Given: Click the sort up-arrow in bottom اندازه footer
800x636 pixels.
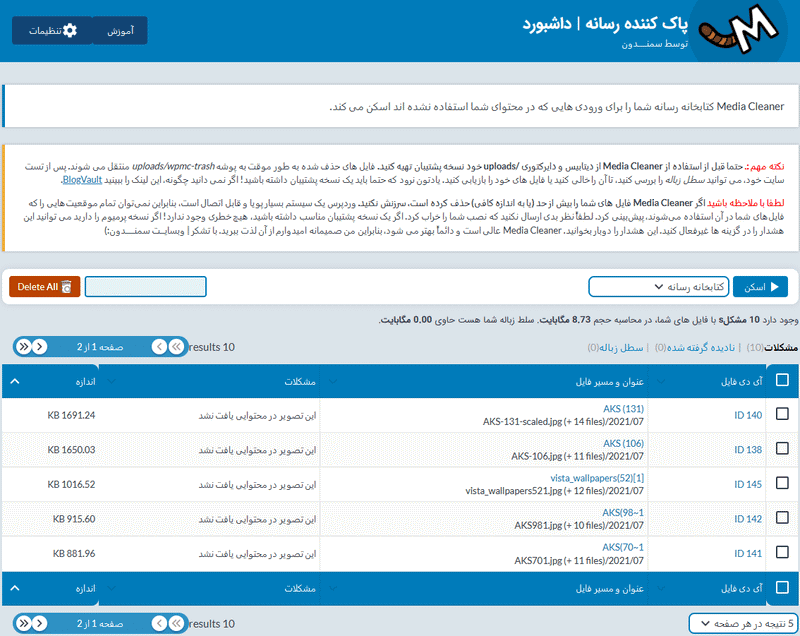Looking at the screenshot, I should (15, 588).
